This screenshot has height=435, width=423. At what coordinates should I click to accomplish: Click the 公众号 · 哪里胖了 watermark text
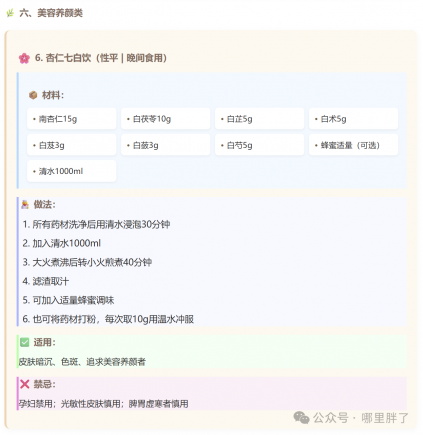tap(361, 418)
